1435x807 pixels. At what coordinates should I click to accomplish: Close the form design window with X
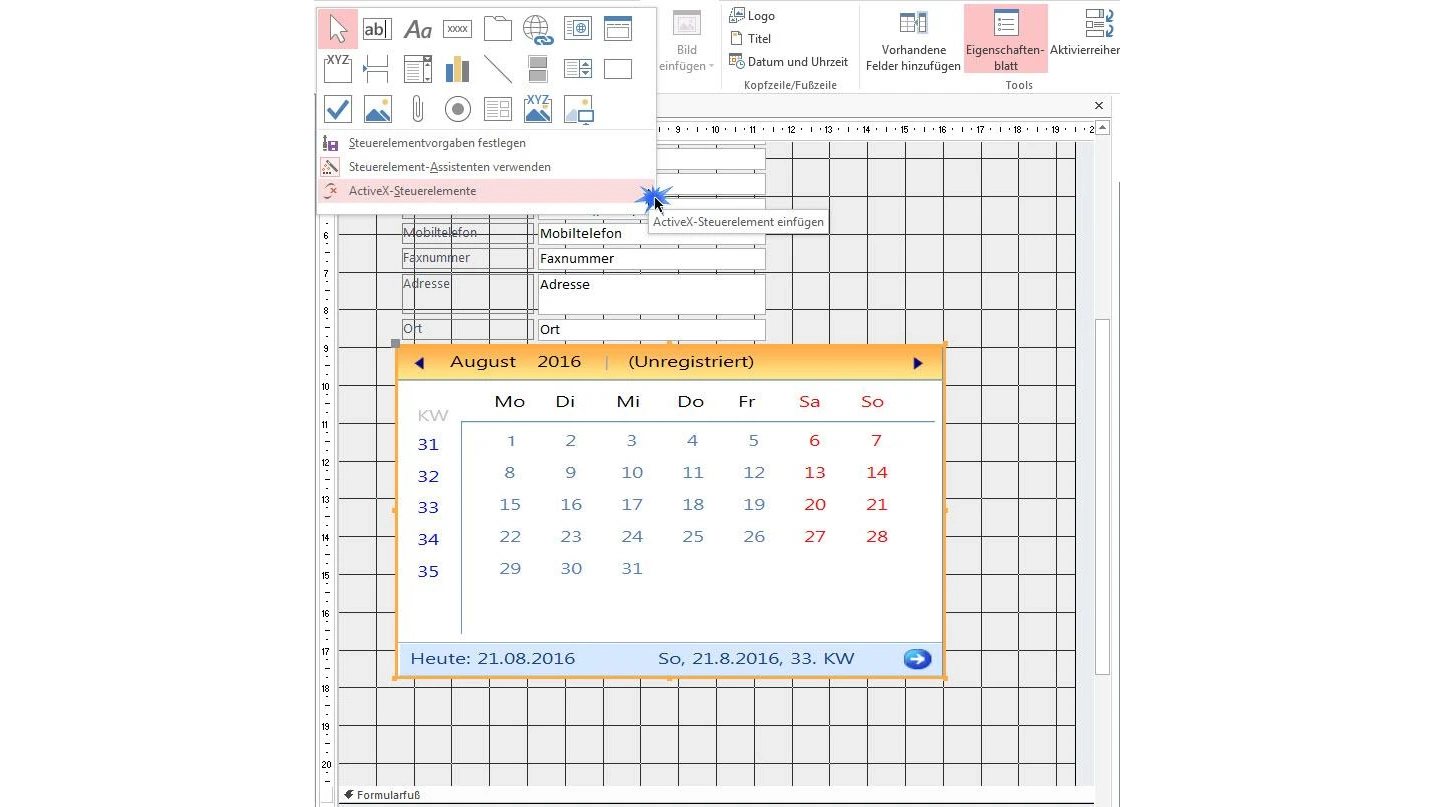[1099, 106]
